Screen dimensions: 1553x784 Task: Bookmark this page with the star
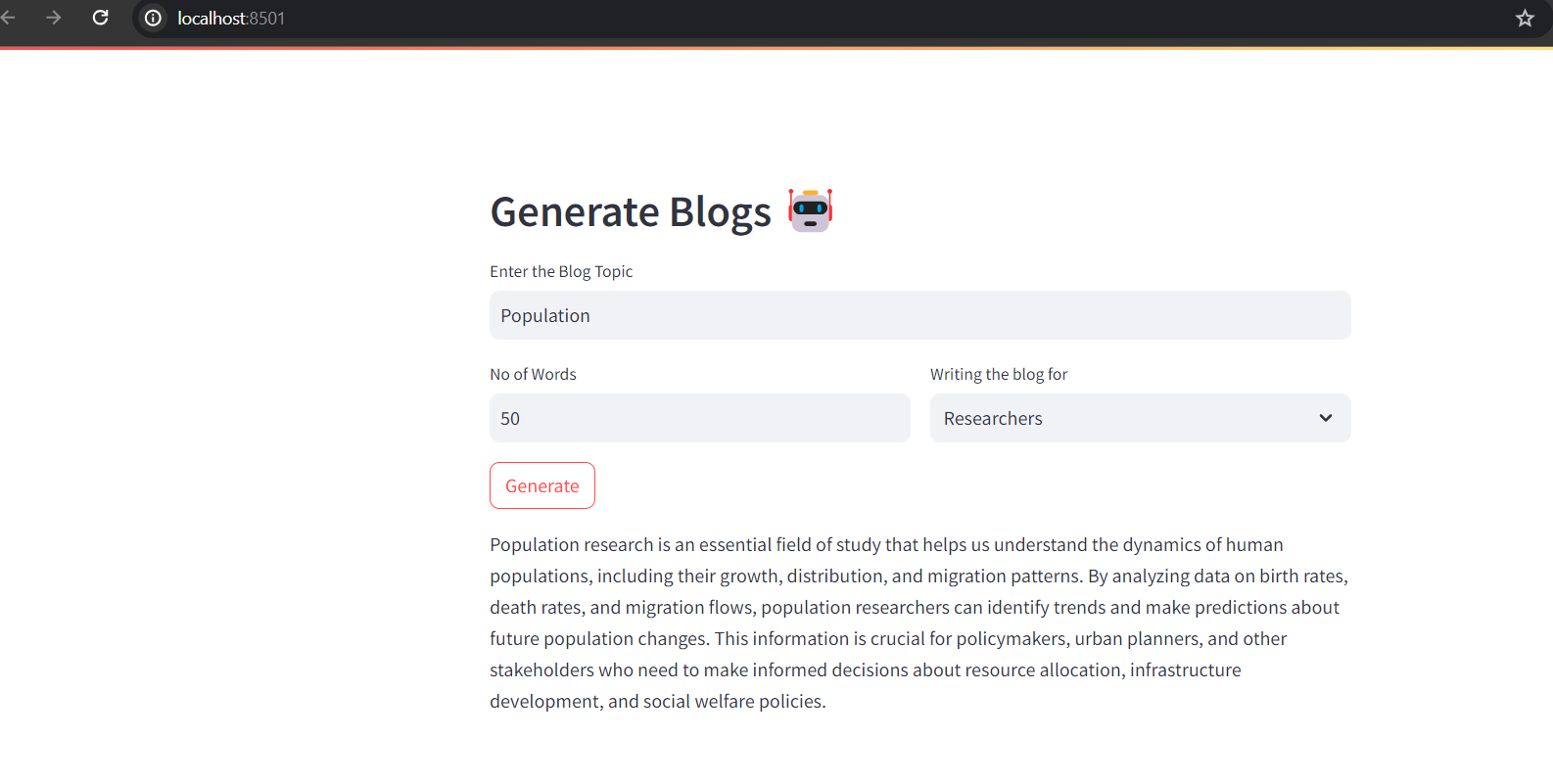(1525, 18)
